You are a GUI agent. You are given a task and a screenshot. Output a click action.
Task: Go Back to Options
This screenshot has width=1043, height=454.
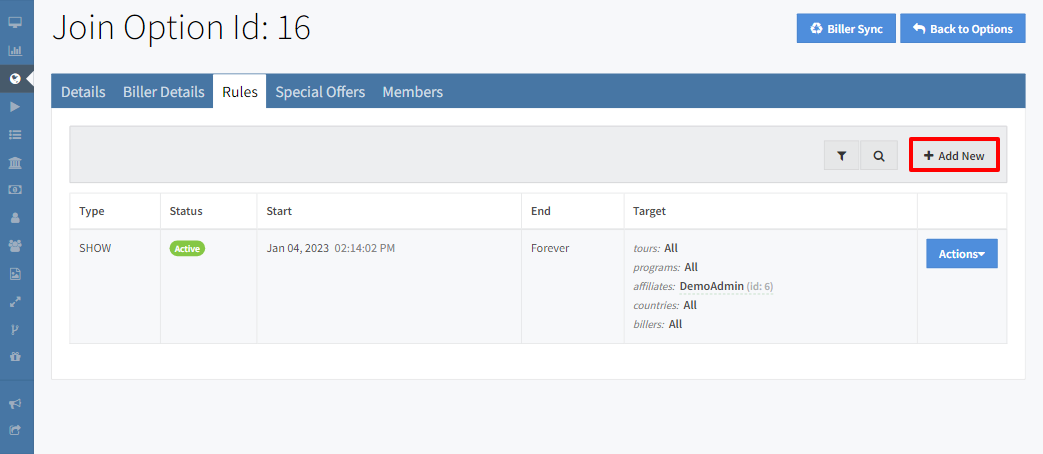point(962,29)
